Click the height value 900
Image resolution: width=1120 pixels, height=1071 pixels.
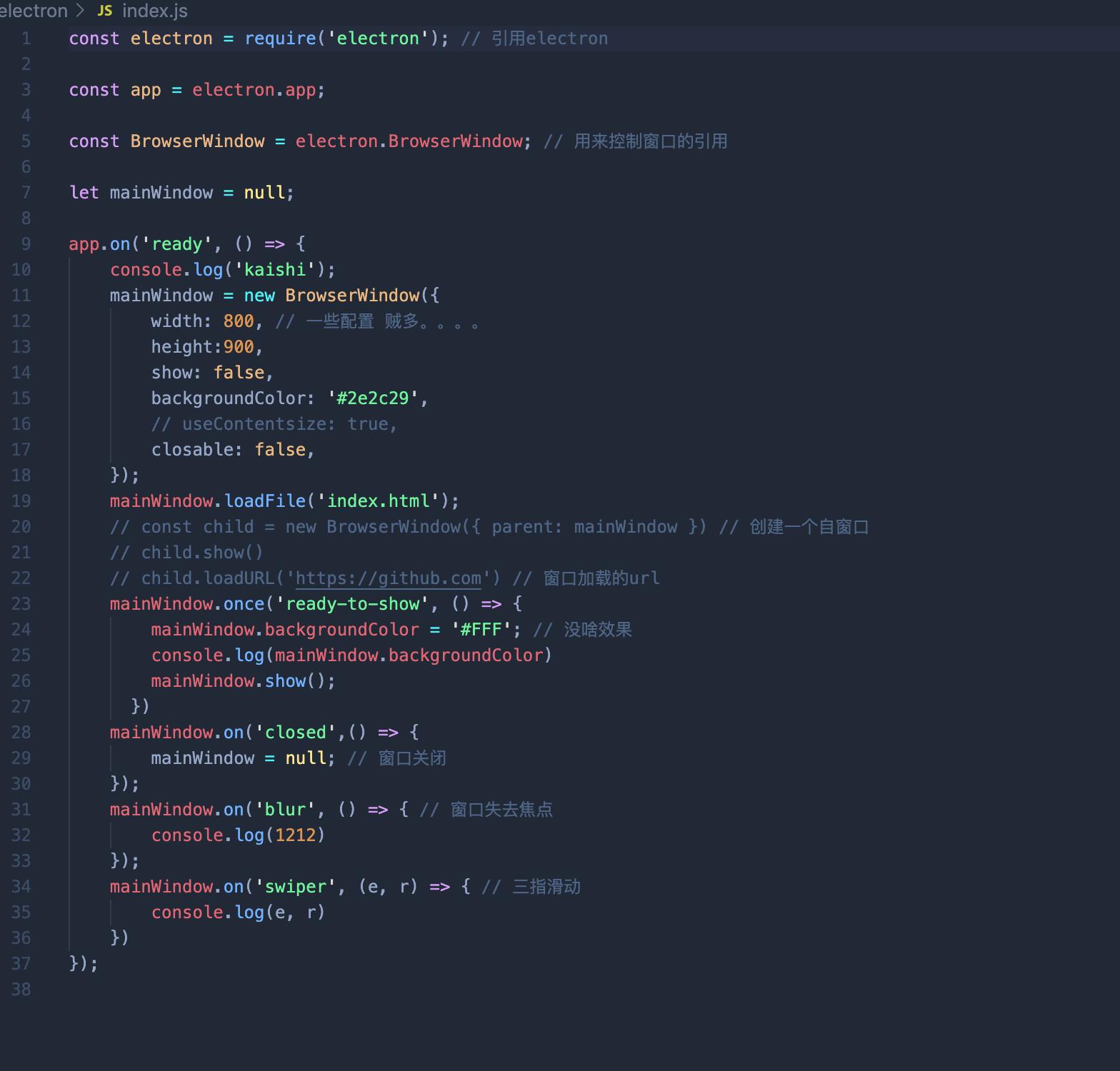click(239, 347)
